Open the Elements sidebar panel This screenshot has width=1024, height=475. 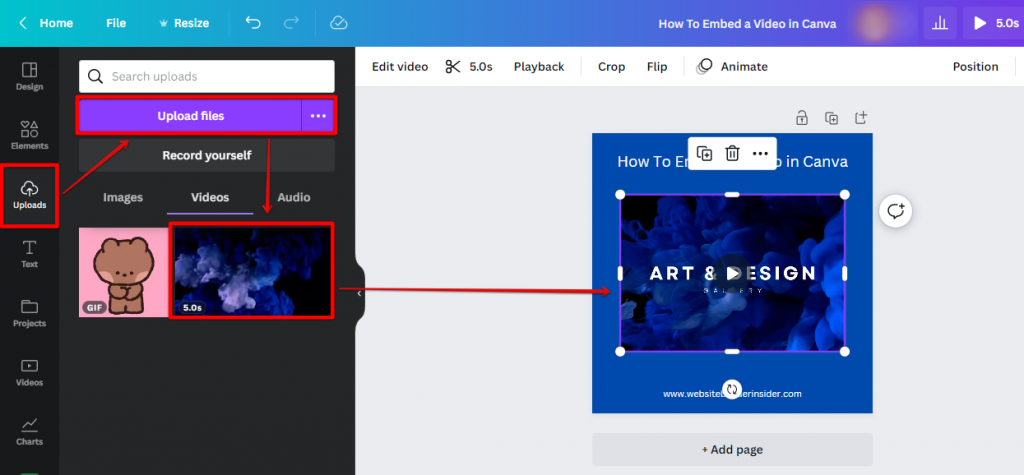(x=29, y=135)
